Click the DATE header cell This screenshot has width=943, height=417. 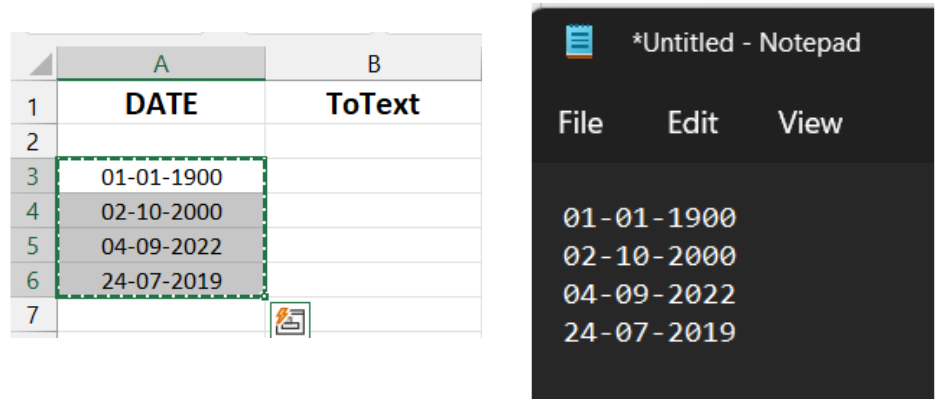161,104
